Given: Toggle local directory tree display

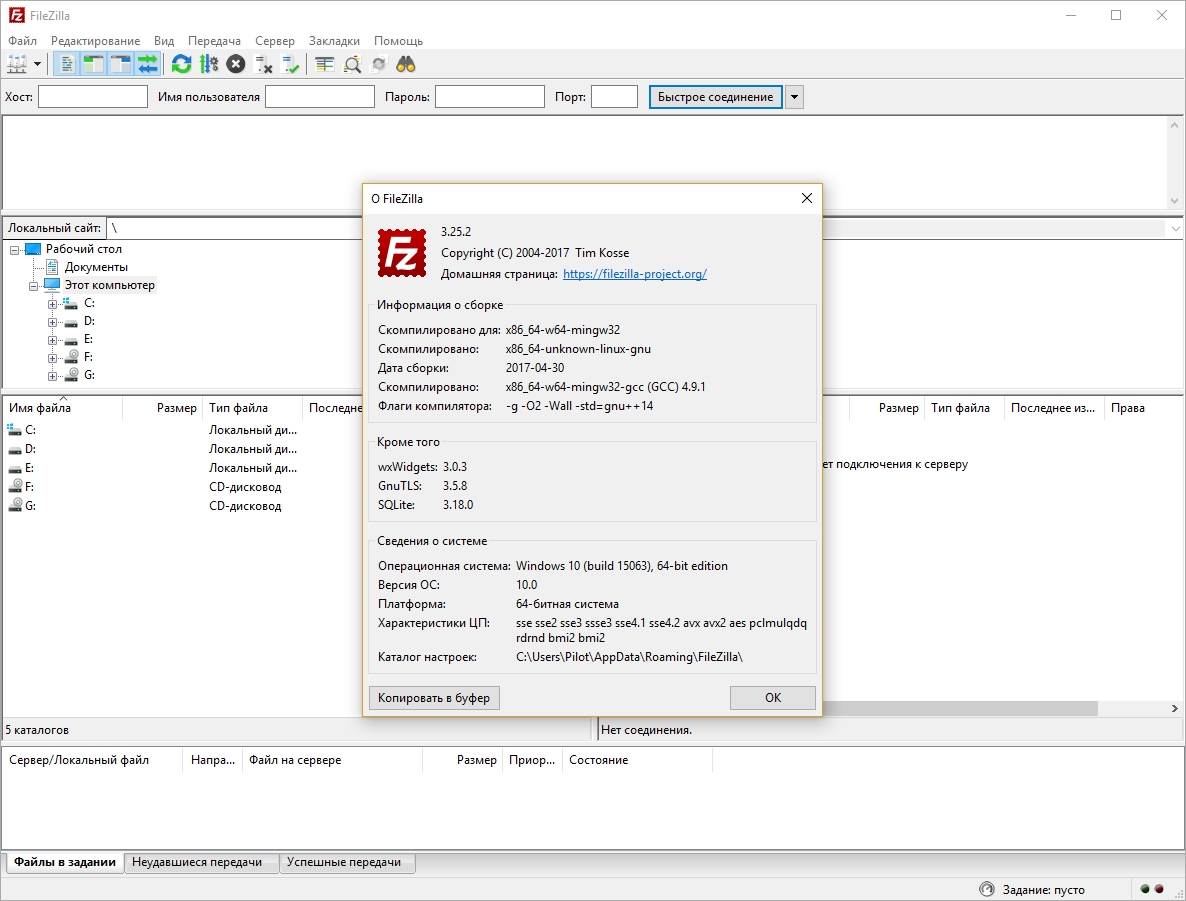Looking at the screenshot, I should coord(93,64).
